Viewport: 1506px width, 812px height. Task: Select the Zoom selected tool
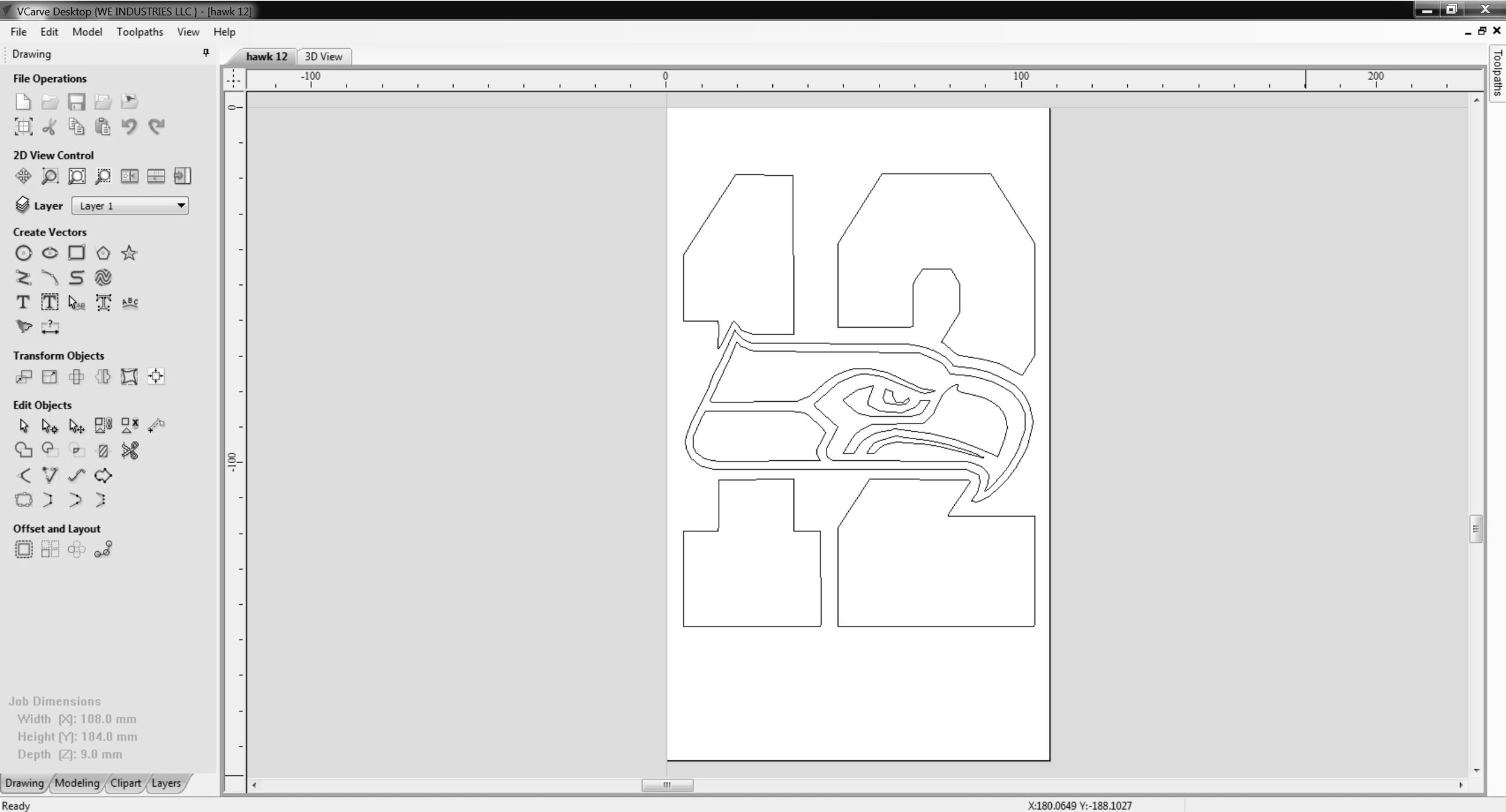coord(103,176)
